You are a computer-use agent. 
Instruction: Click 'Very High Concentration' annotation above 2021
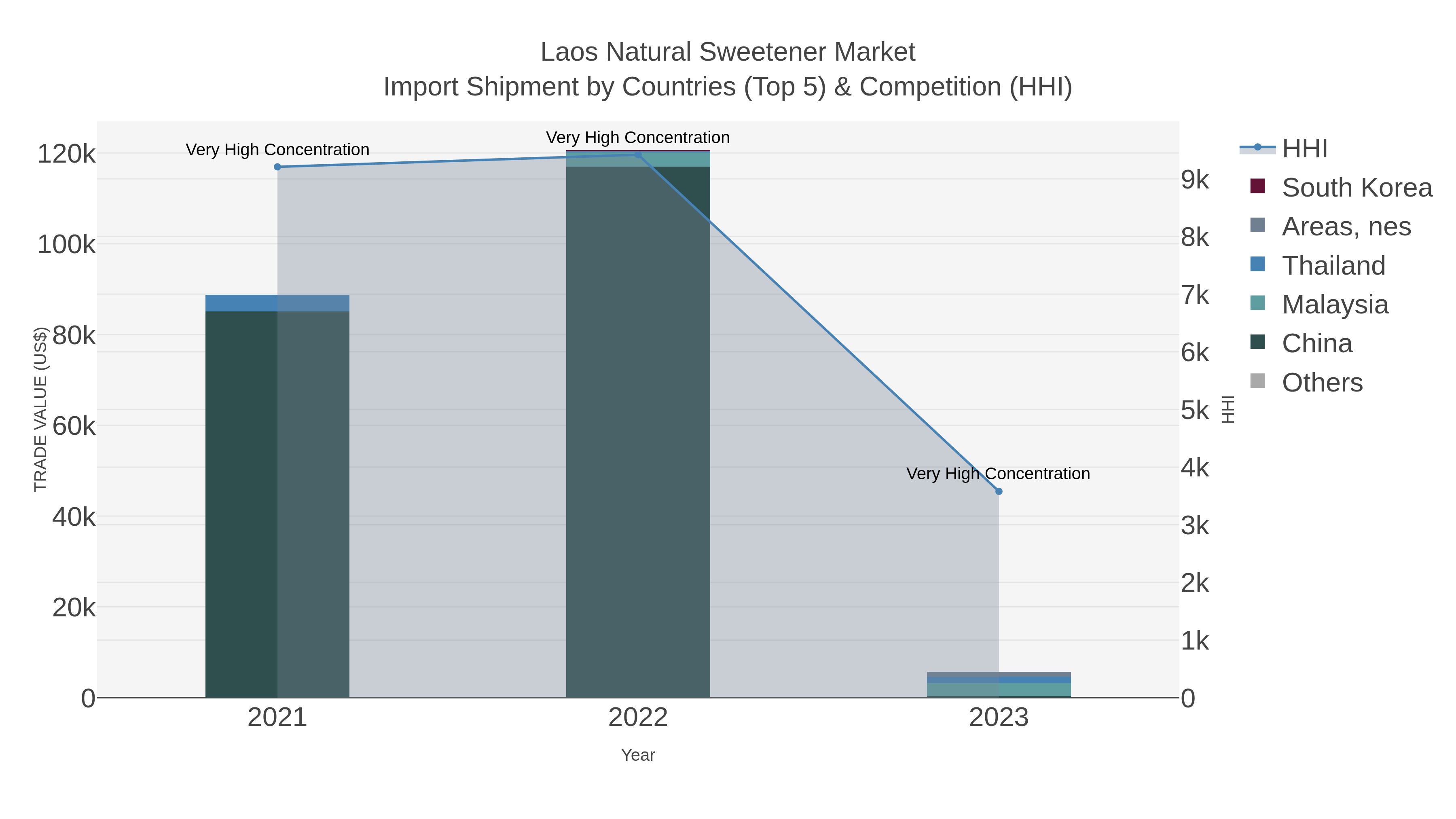pyautogui.click(x=277, y=150)
